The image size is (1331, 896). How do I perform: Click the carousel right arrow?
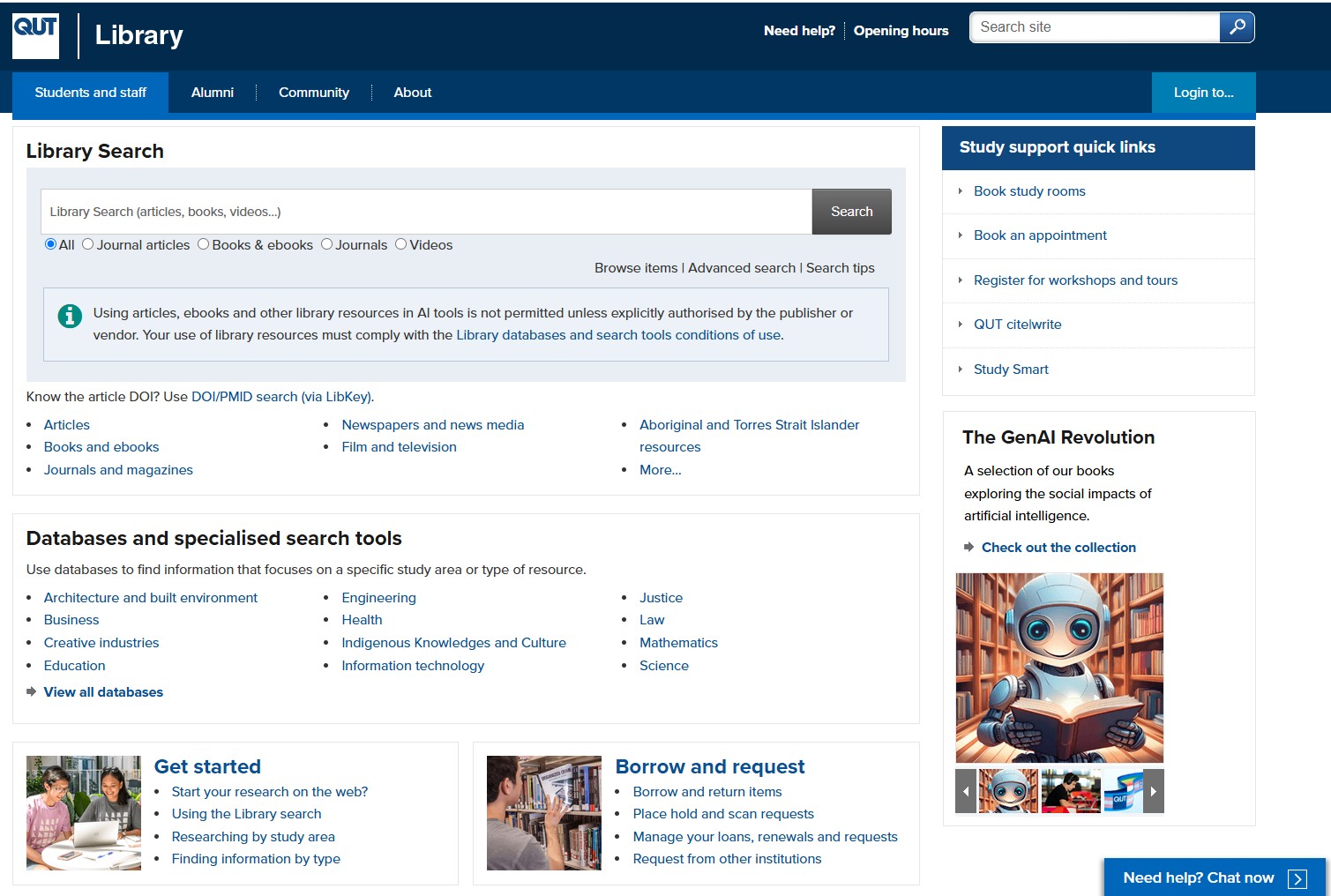1154,791
